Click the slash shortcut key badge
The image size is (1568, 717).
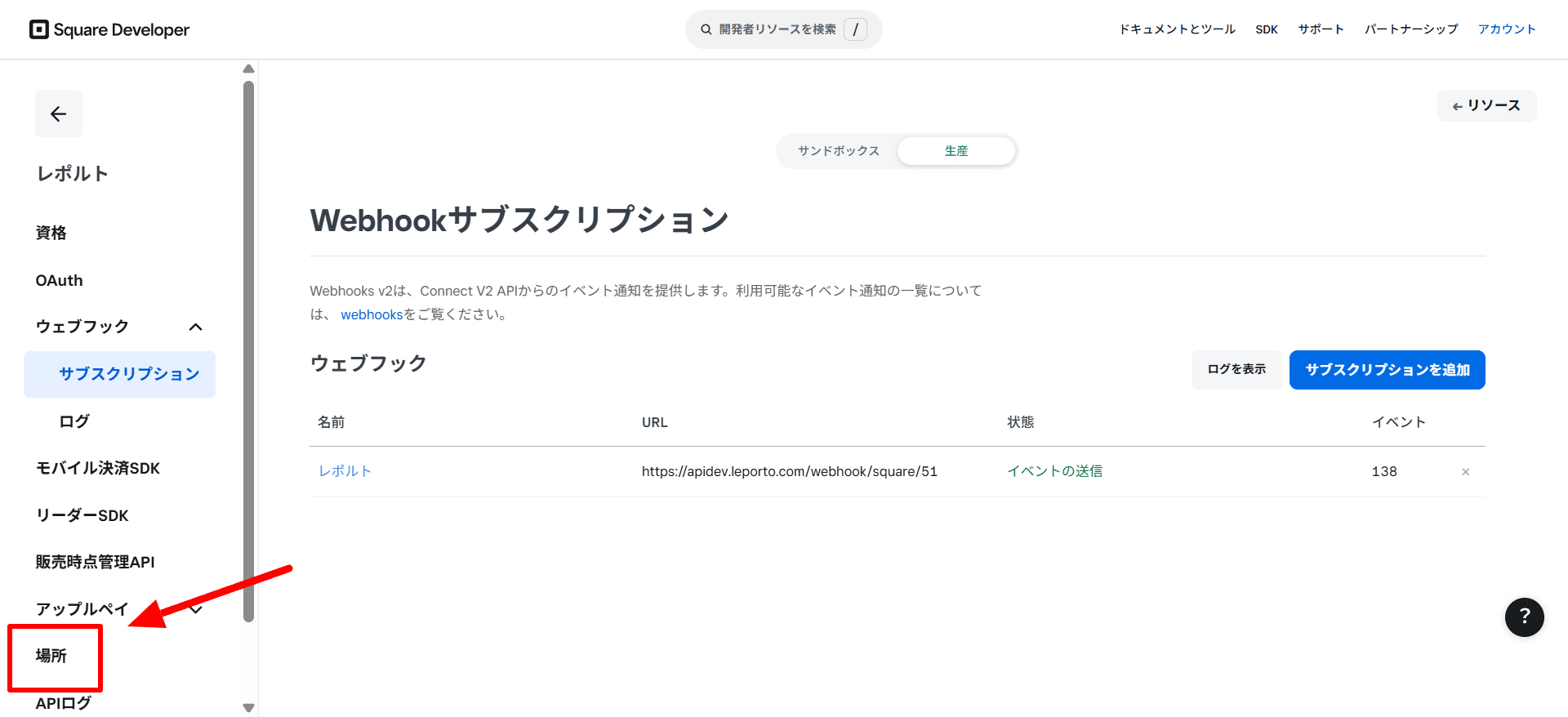(x=855, y=29)
